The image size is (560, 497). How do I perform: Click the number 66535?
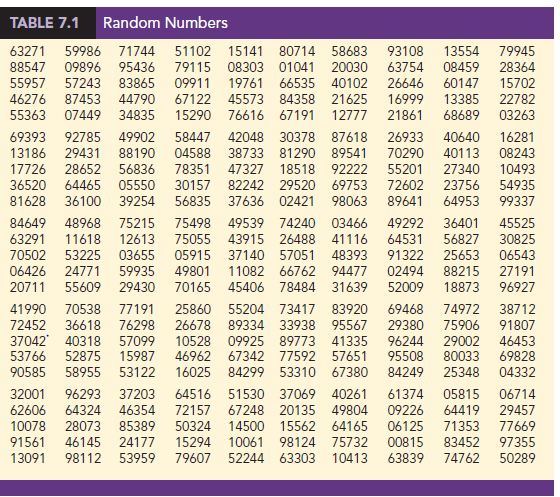[x=297, y=83]
